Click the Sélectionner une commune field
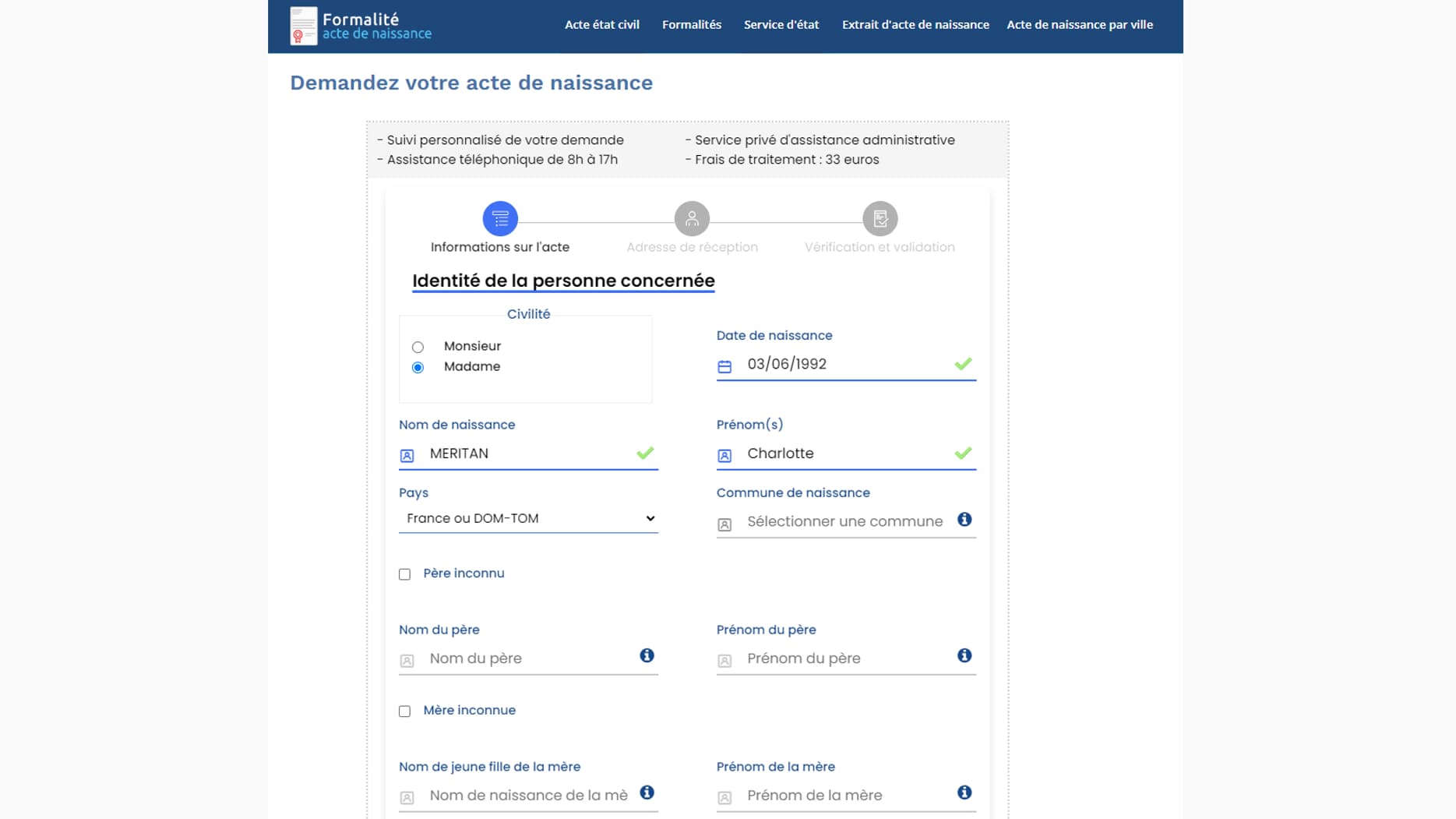 click(x=846, y=521)
